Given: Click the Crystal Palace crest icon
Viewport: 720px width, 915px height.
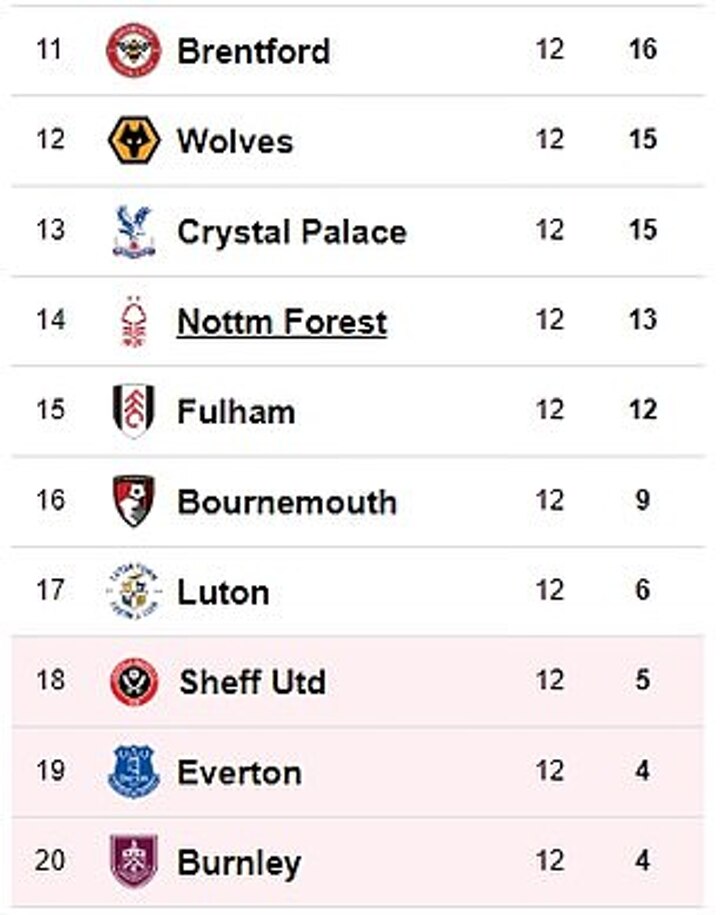Looking at the screenshot, I should click(134, 231).
